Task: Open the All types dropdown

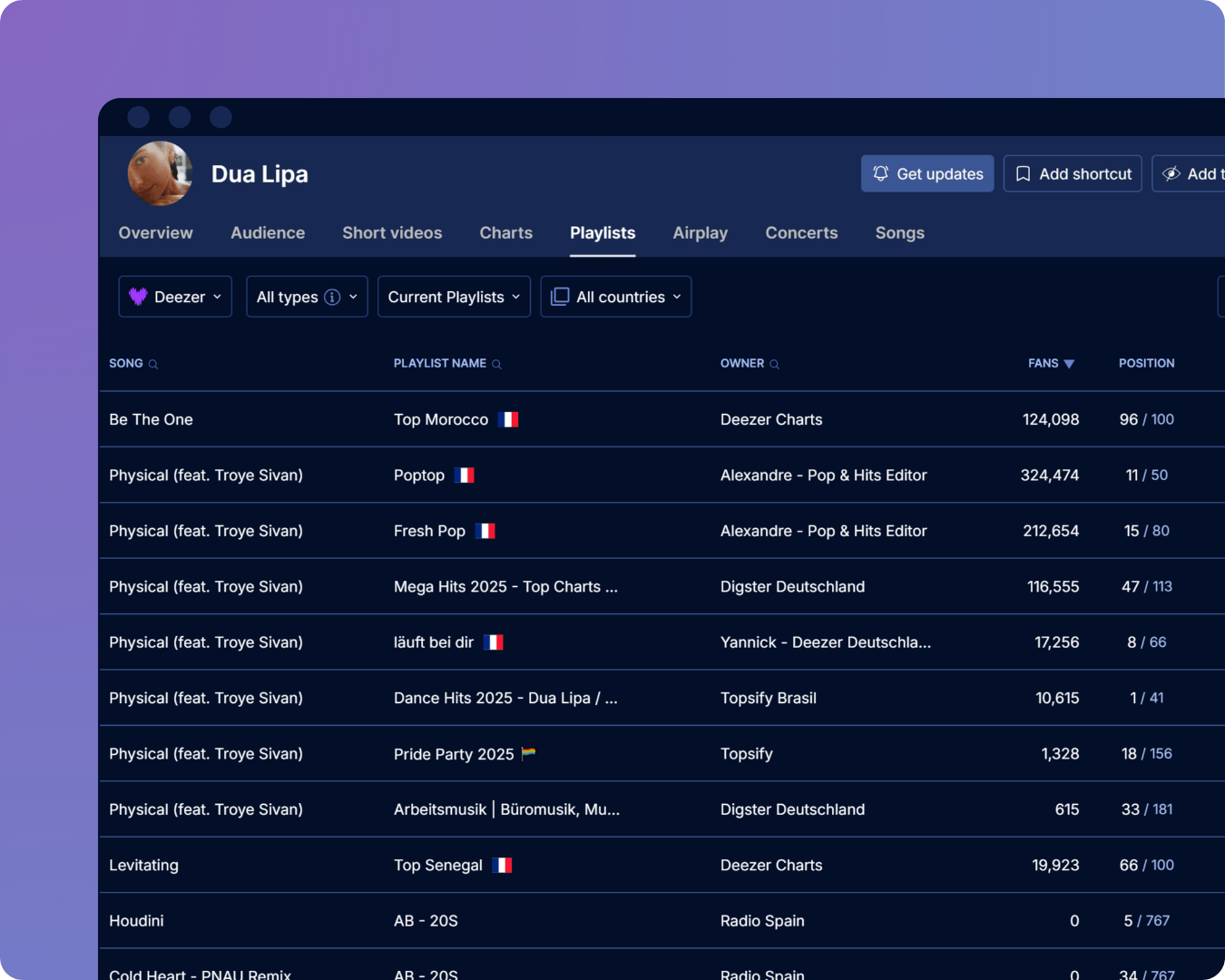Action: [307, 296]
